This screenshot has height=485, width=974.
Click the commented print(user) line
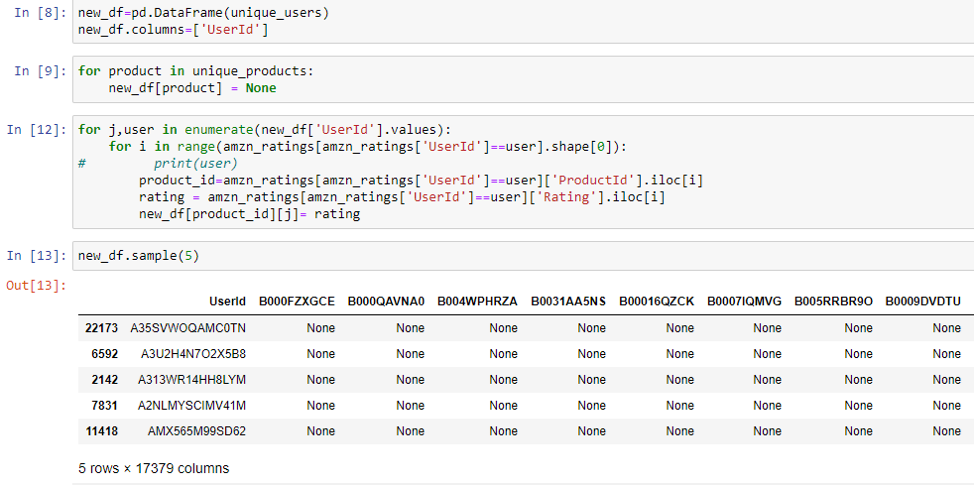[x=194, y=163]
